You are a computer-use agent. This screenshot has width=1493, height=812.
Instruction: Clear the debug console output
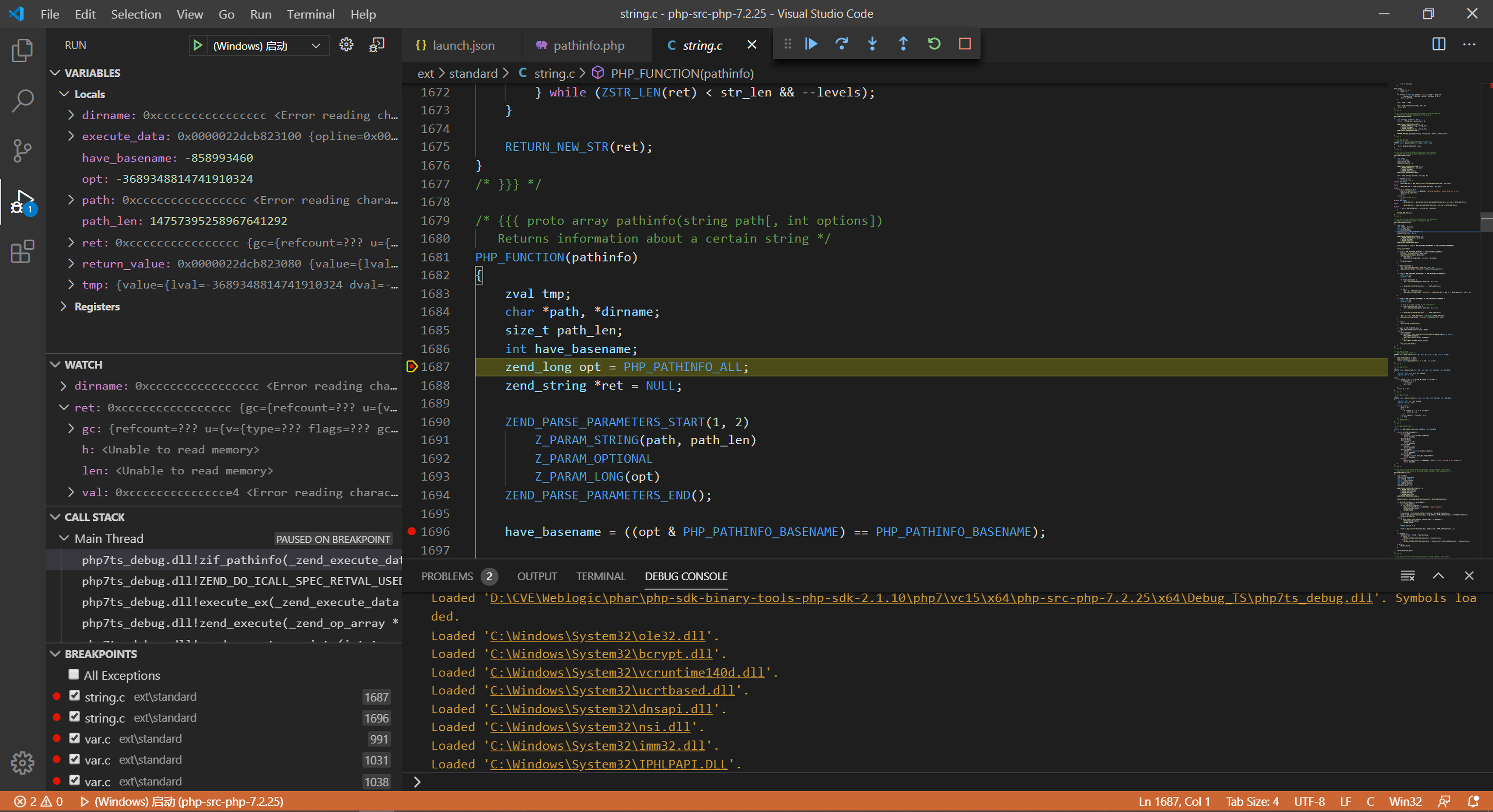pyautogui.click(x=1407, y=575)
